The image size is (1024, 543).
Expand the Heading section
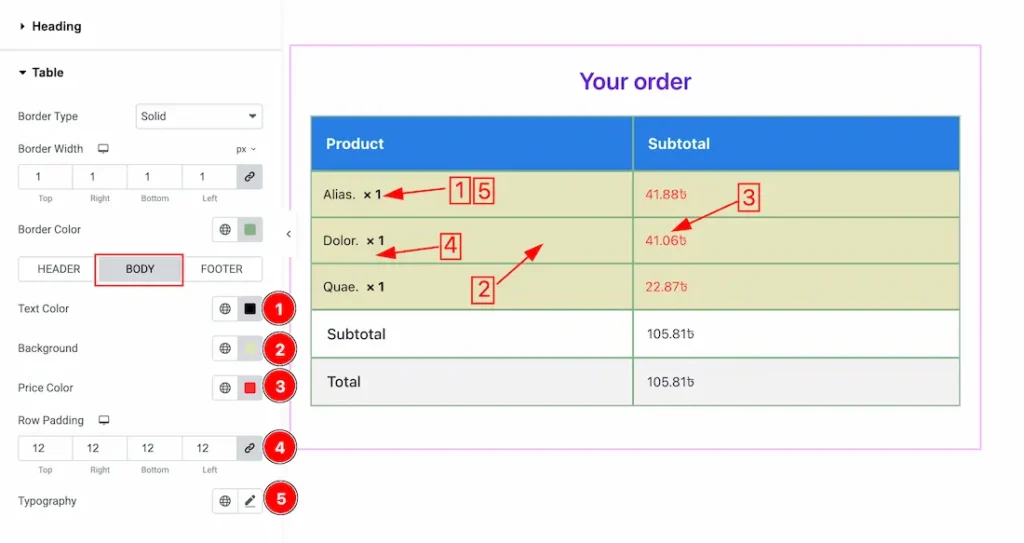point(56,26)
